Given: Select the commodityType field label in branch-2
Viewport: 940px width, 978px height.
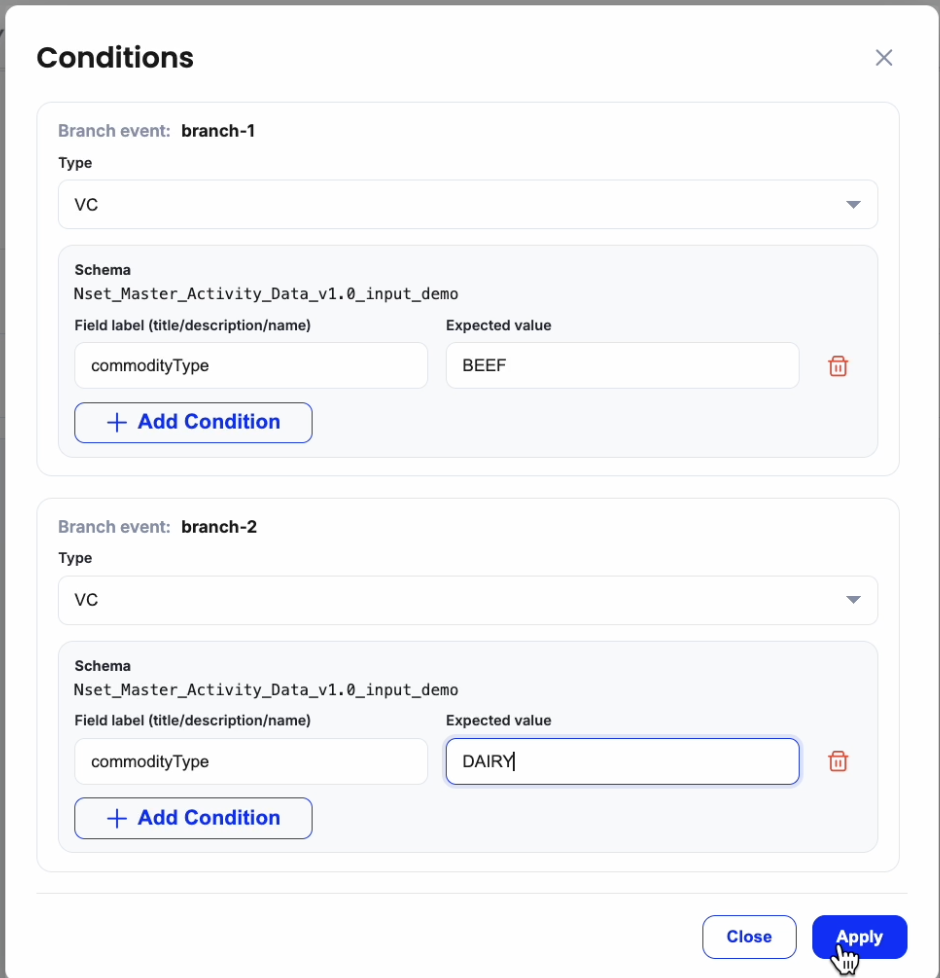Looking at the screenshot, I should click(x=250, y=762).
